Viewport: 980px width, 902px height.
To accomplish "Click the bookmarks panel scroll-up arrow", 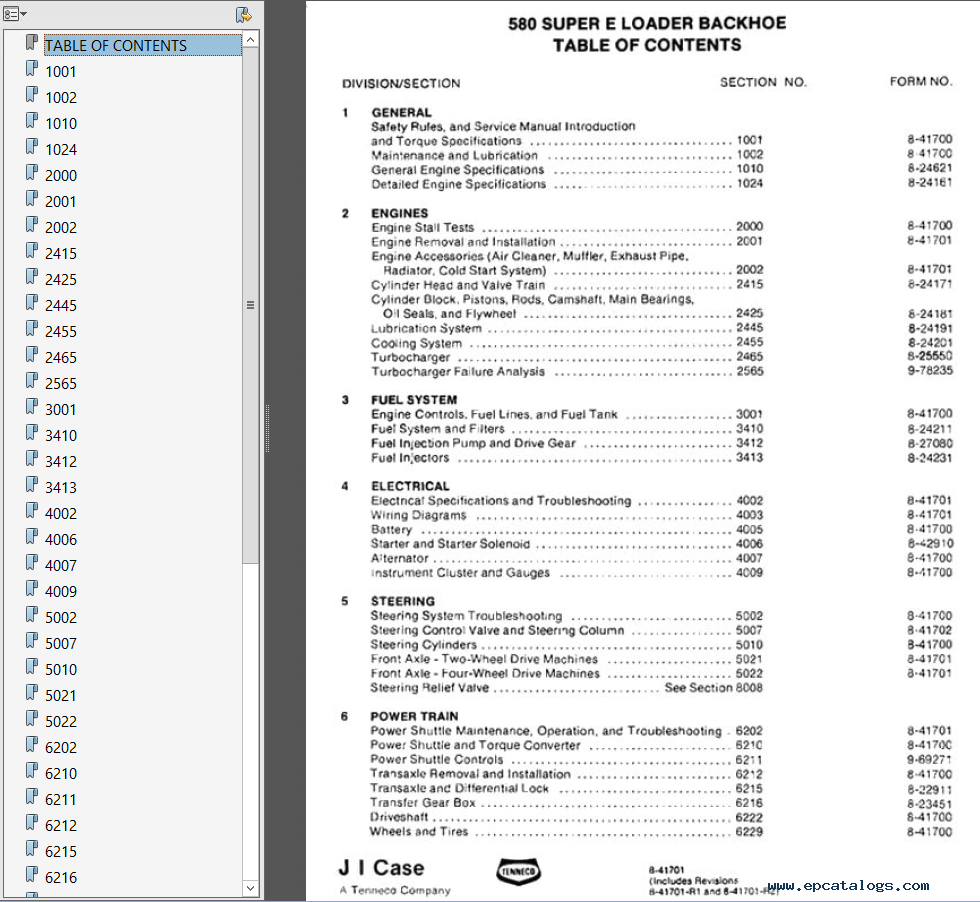I will 251,39.
